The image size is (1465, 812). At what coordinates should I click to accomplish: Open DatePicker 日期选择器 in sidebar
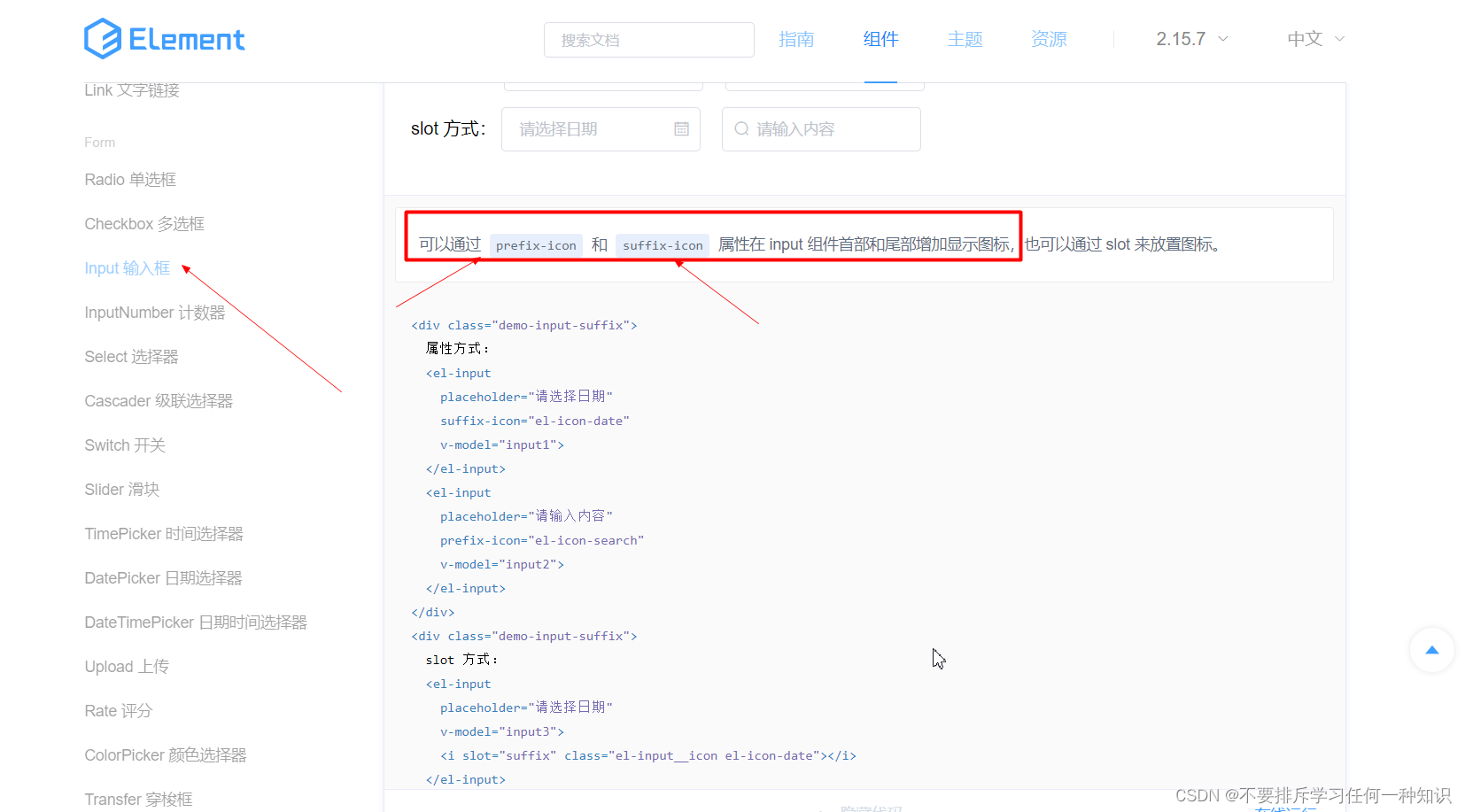163,578
